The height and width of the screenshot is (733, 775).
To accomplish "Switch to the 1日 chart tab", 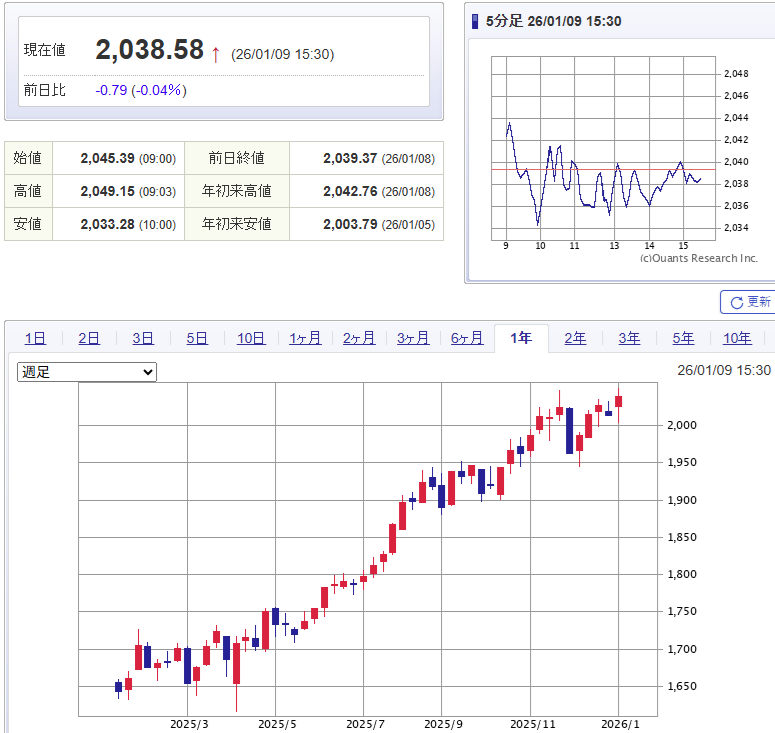I will [x=34, y=338].
